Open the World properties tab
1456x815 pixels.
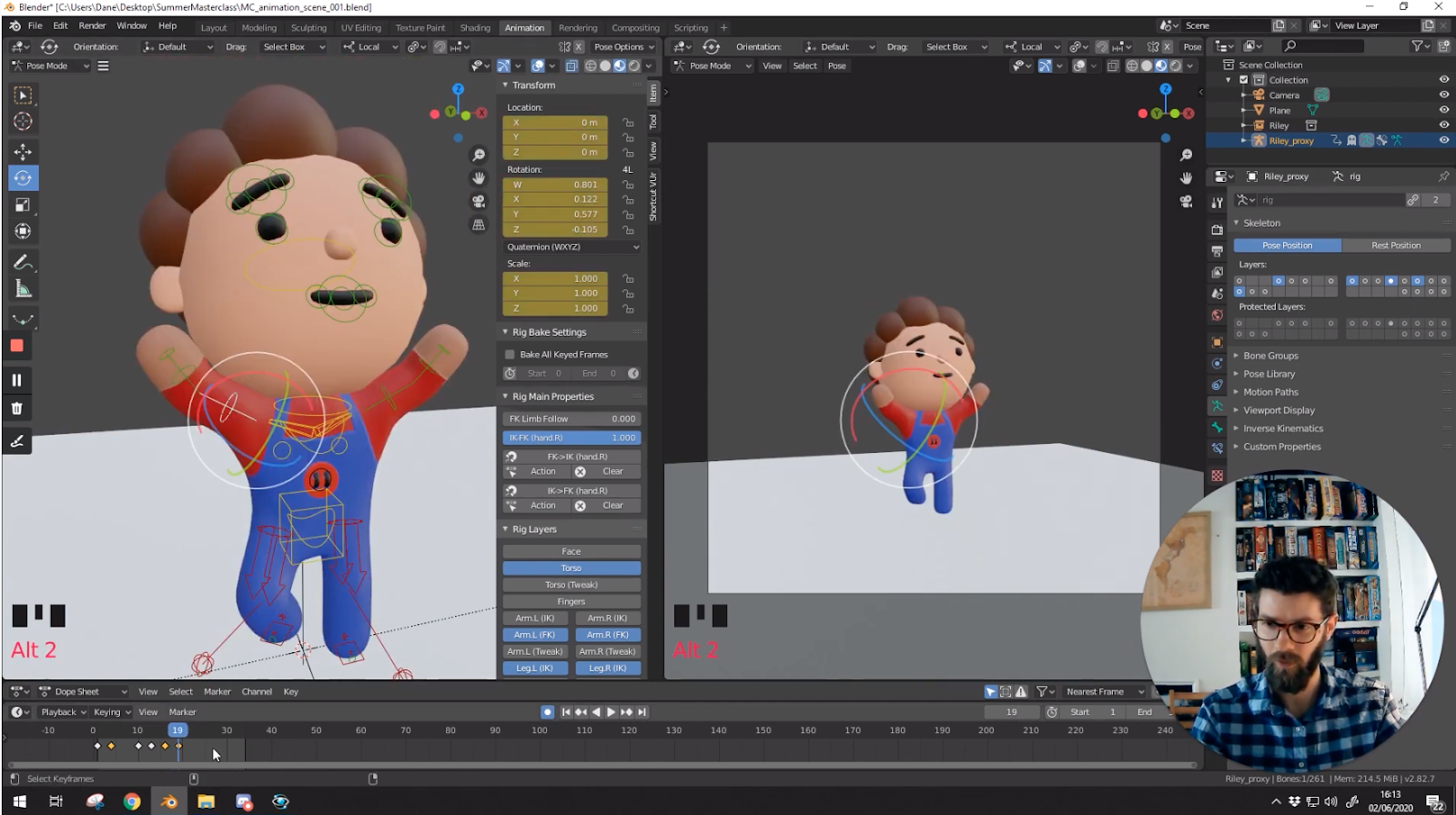(x=1218, y=316)
